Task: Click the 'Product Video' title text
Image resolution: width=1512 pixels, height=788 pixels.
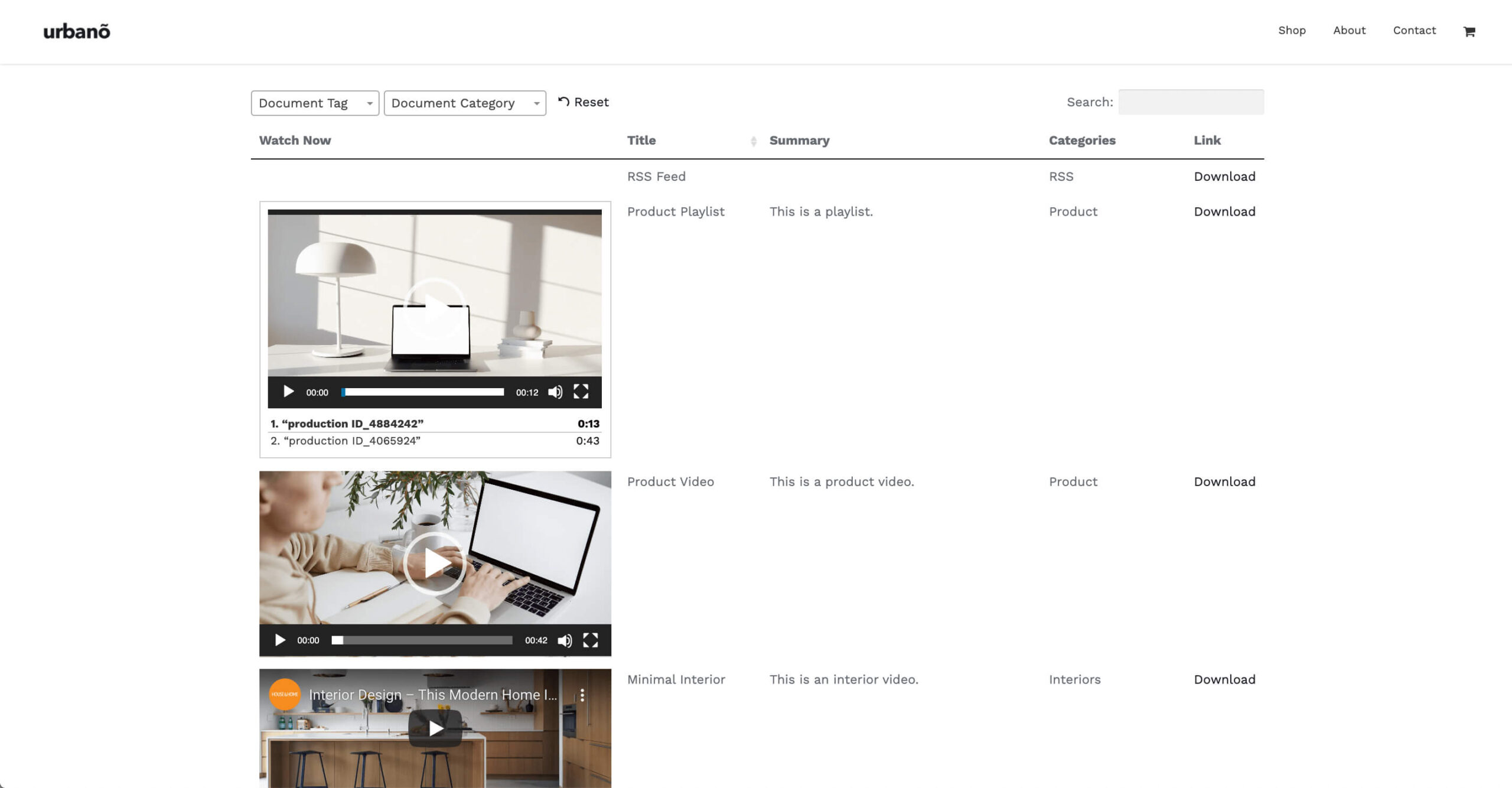Action: pyautogui.click(x=670, y=482)
